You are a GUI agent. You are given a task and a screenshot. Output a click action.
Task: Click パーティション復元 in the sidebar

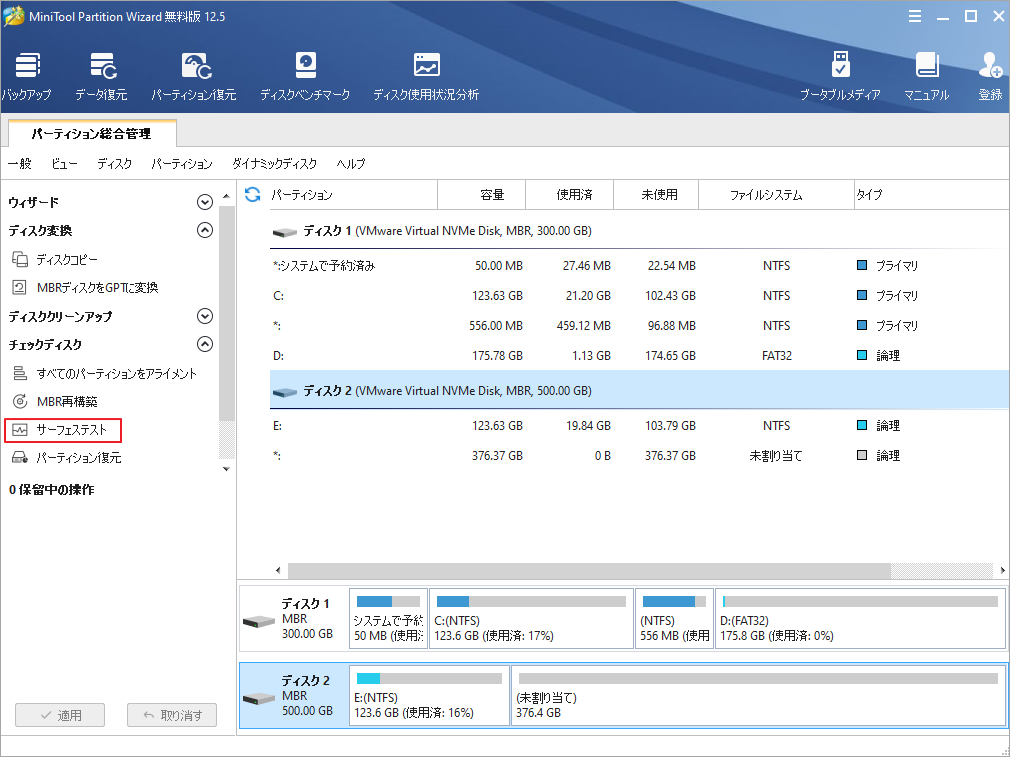point(66,458)
